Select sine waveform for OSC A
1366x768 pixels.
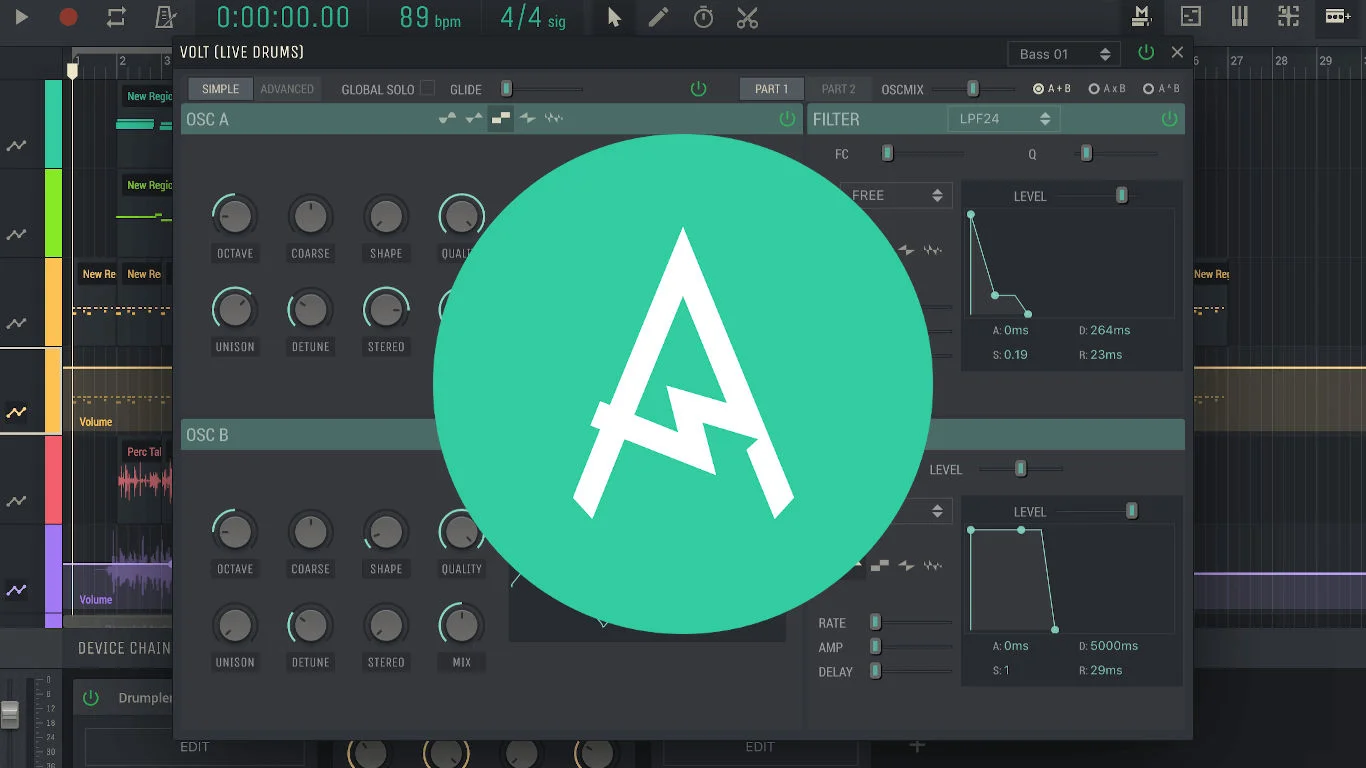click(448, 119)
